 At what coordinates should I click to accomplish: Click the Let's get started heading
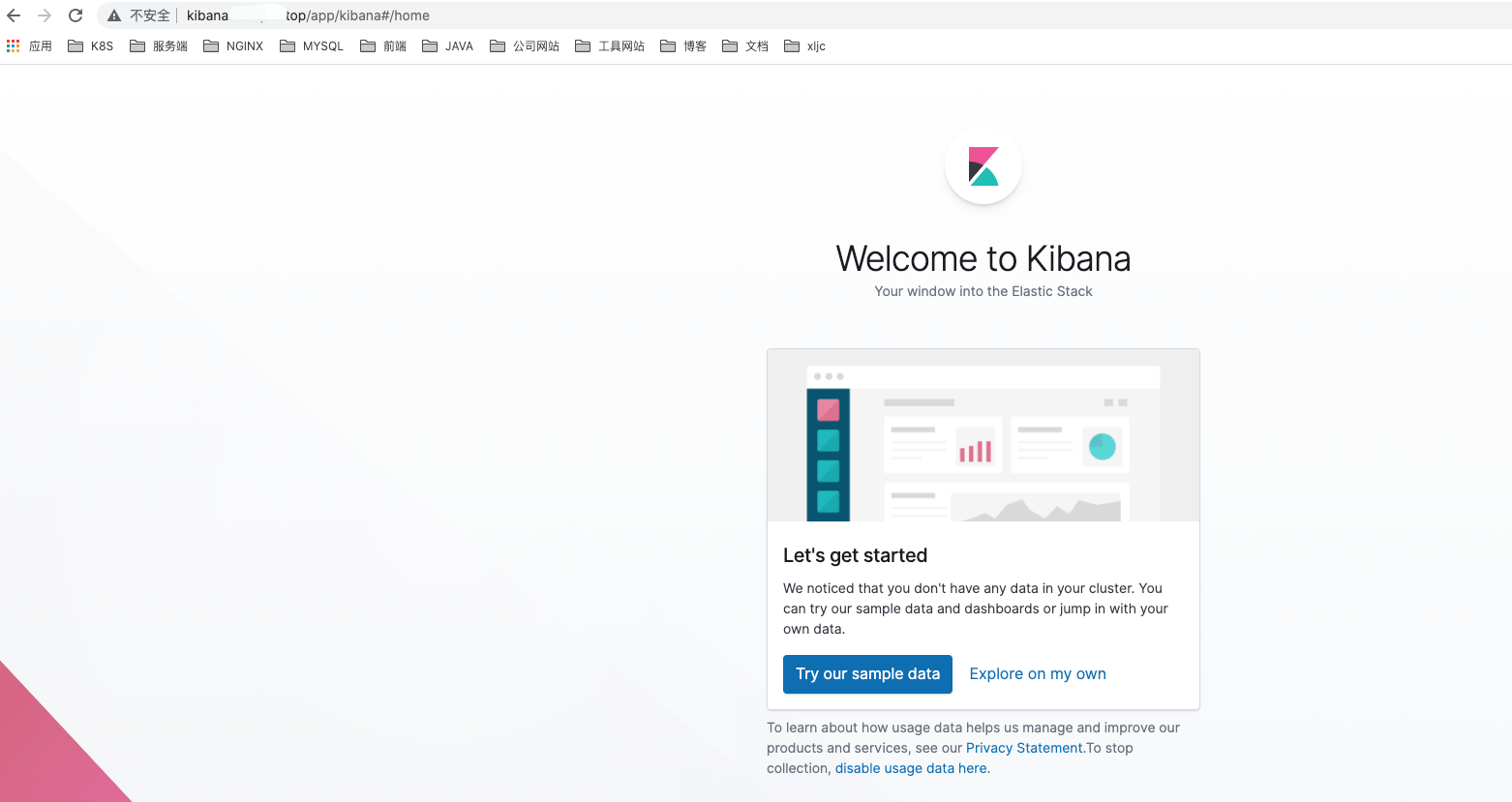coord(856,555)
